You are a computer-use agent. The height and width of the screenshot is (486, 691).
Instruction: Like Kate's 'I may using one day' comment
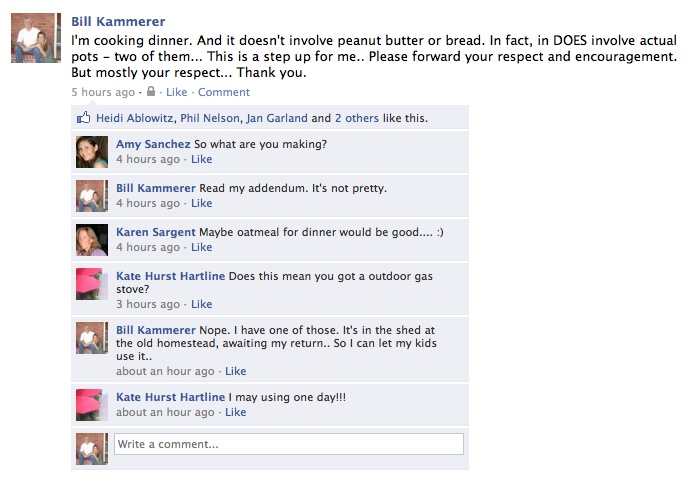pos(236,412)
